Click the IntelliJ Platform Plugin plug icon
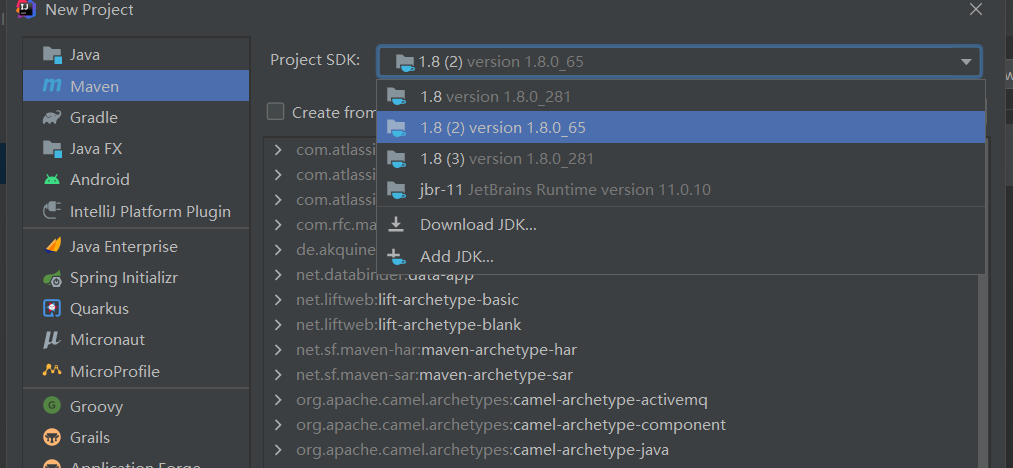 click(x=52, y=211)
